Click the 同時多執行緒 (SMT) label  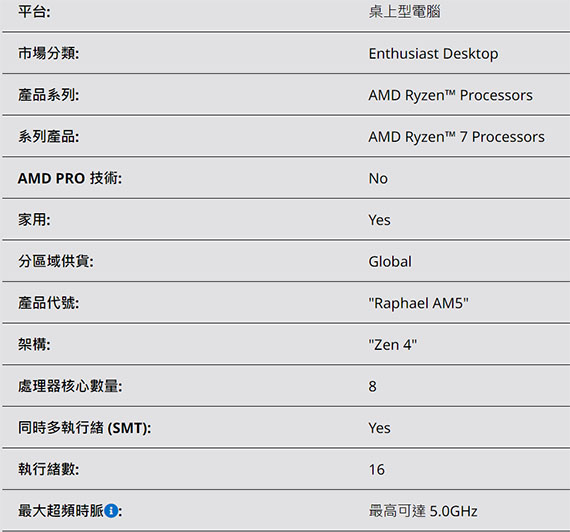pos(84,428)
